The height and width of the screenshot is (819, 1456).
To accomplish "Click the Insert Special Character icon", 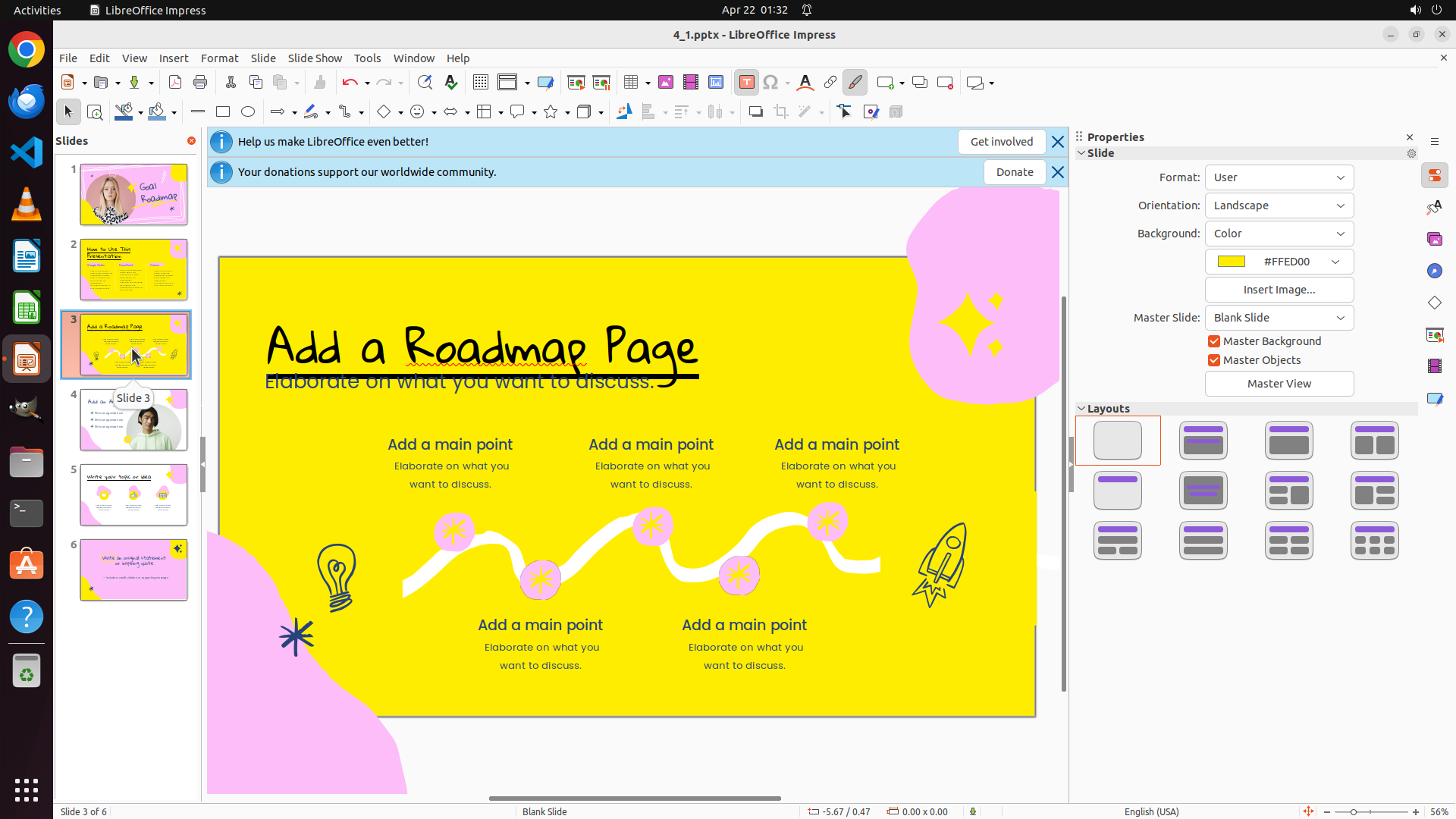I will tap(770, 83).
